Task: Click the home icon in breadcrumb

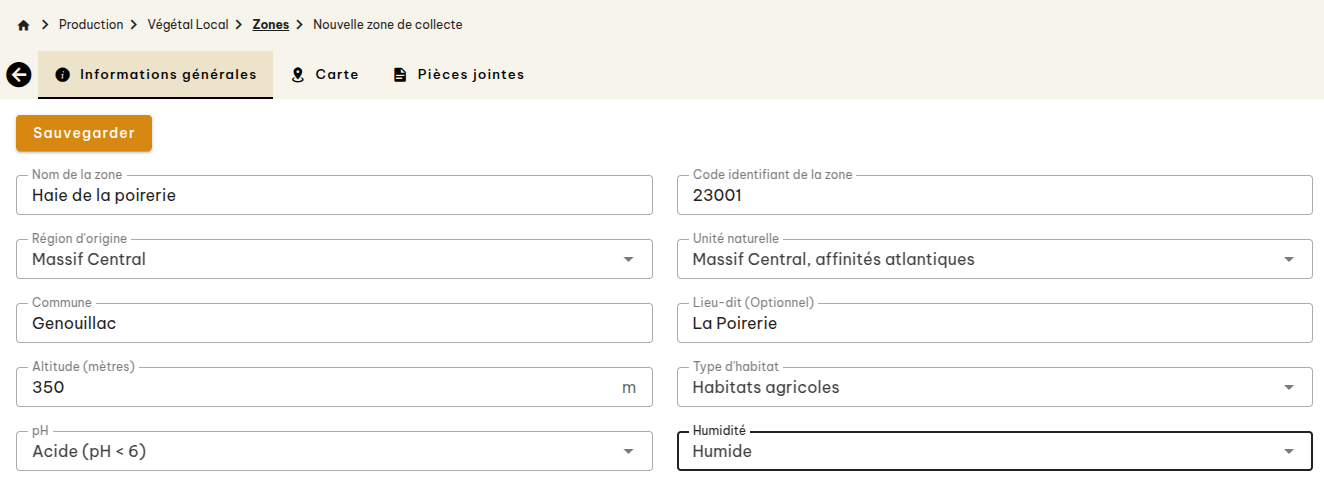Action: 24,25
